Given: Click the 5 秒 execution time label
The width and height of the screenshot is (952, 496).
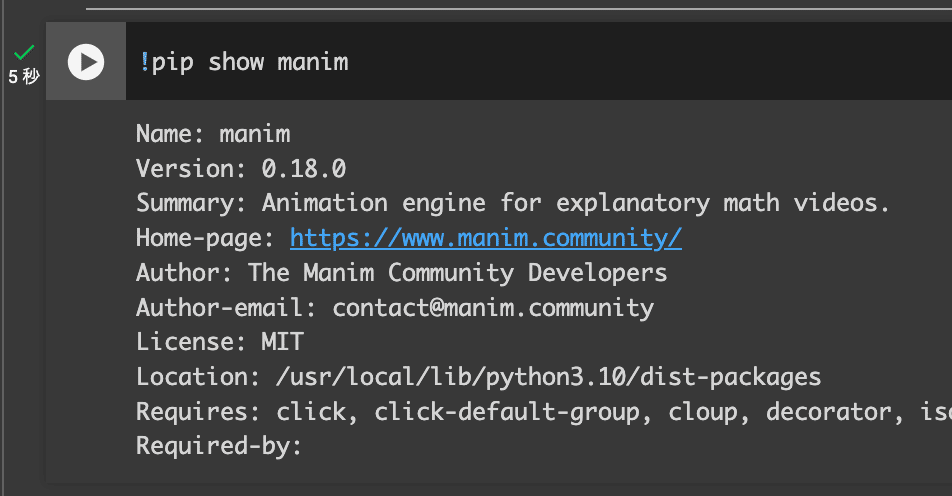Looking at the screenshot, I should [x=24, y=77].
